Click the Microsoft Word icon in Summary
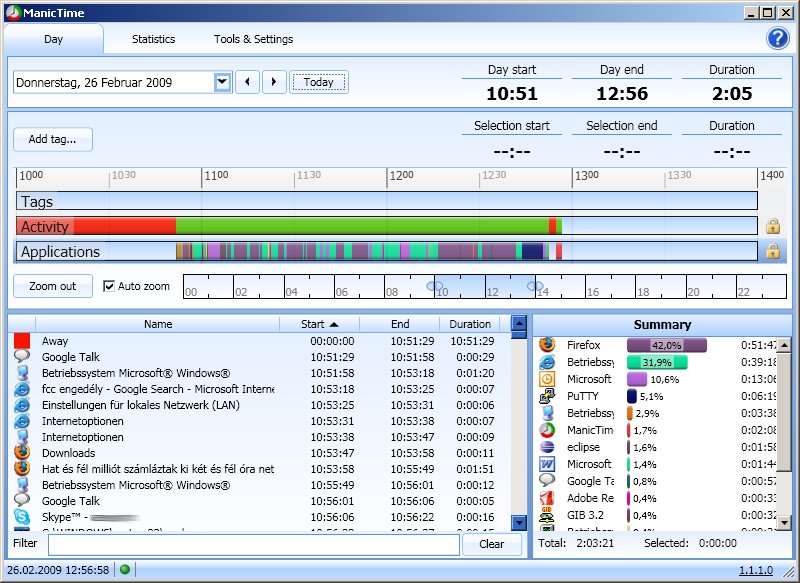This screenshot has width=800, height=583. coord(547,464)
